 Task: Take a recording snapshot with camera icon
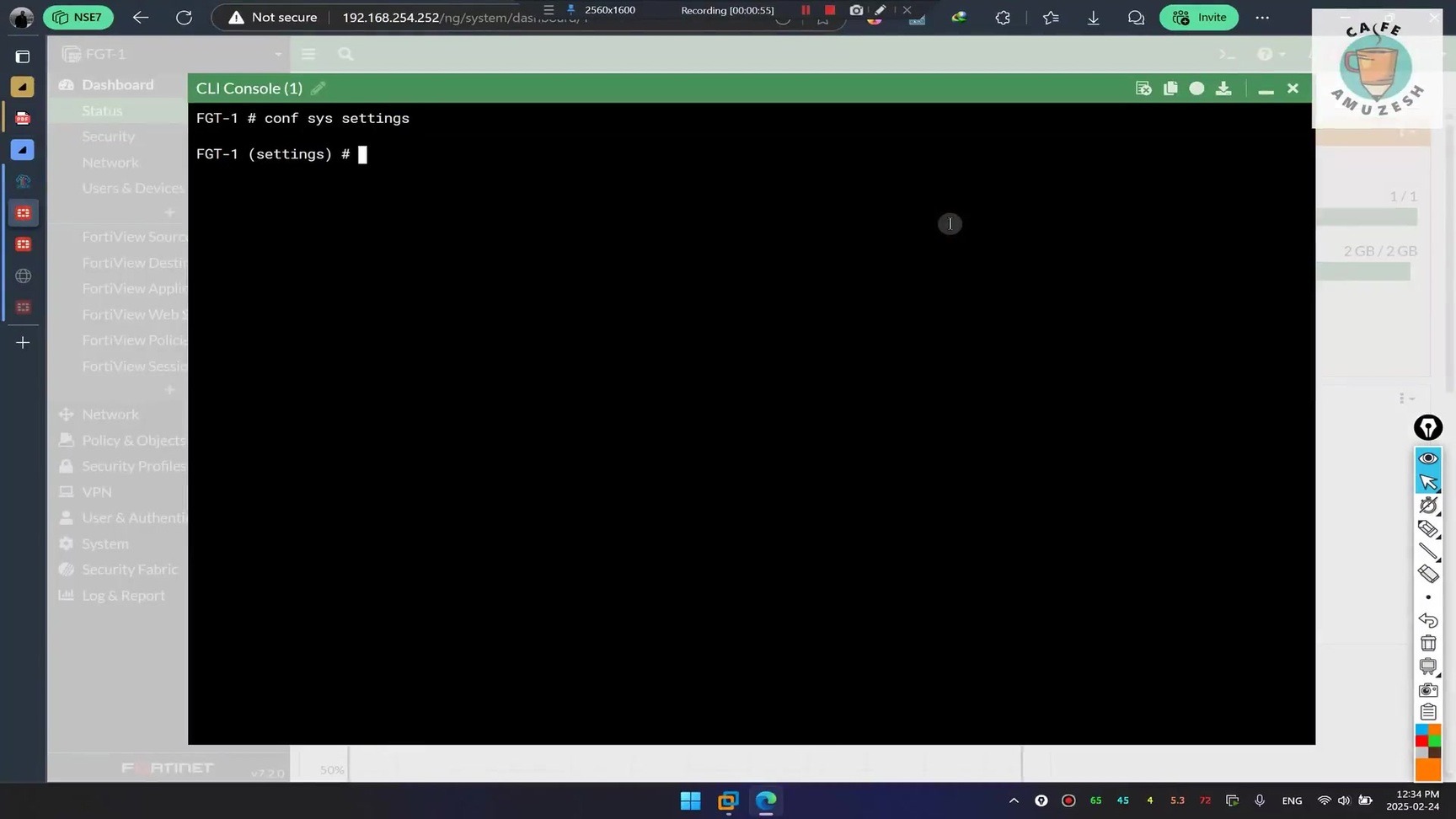[x=856, y=10]
